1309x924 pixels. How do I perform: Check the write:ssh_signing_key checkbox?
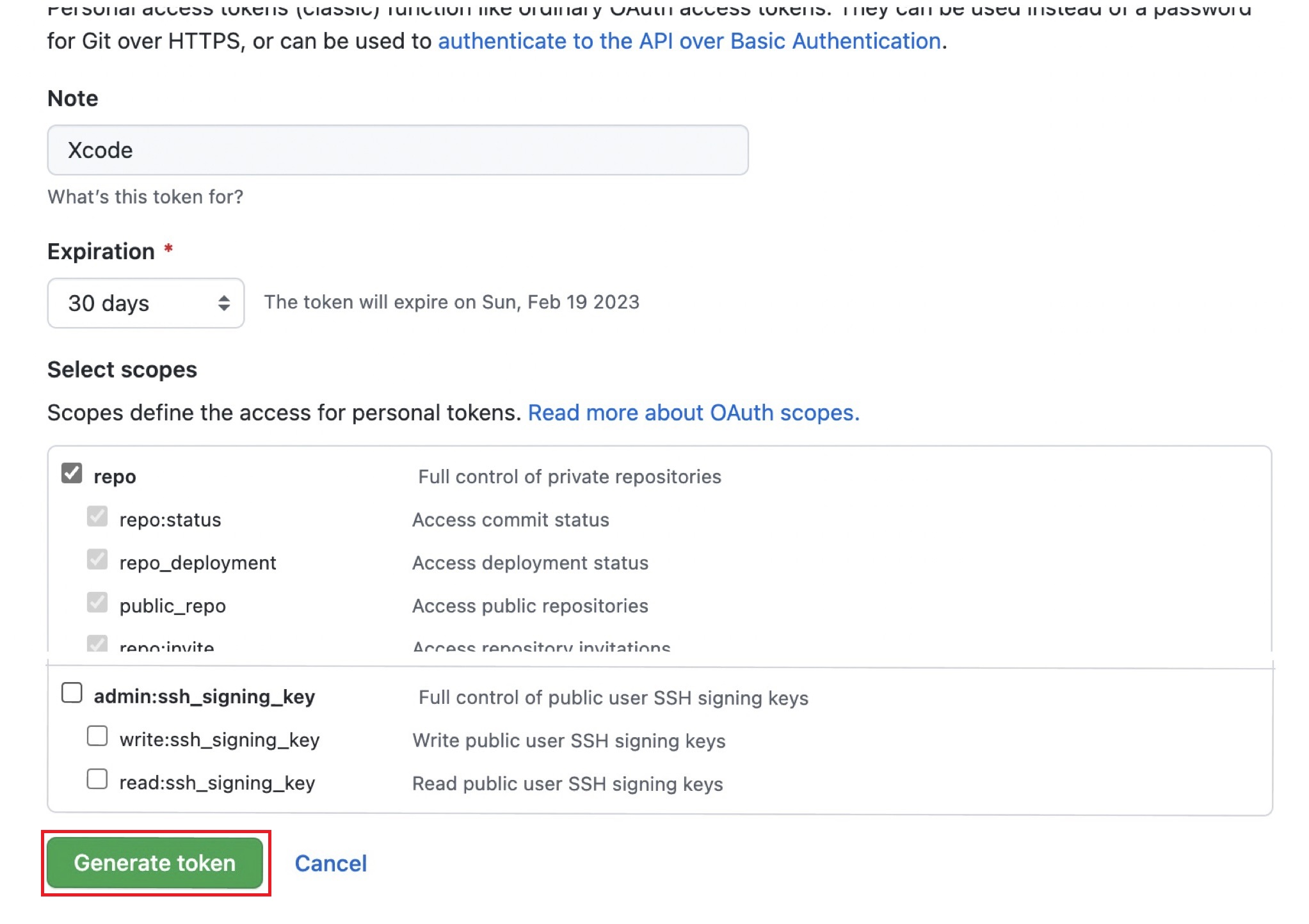click(97, 737)
